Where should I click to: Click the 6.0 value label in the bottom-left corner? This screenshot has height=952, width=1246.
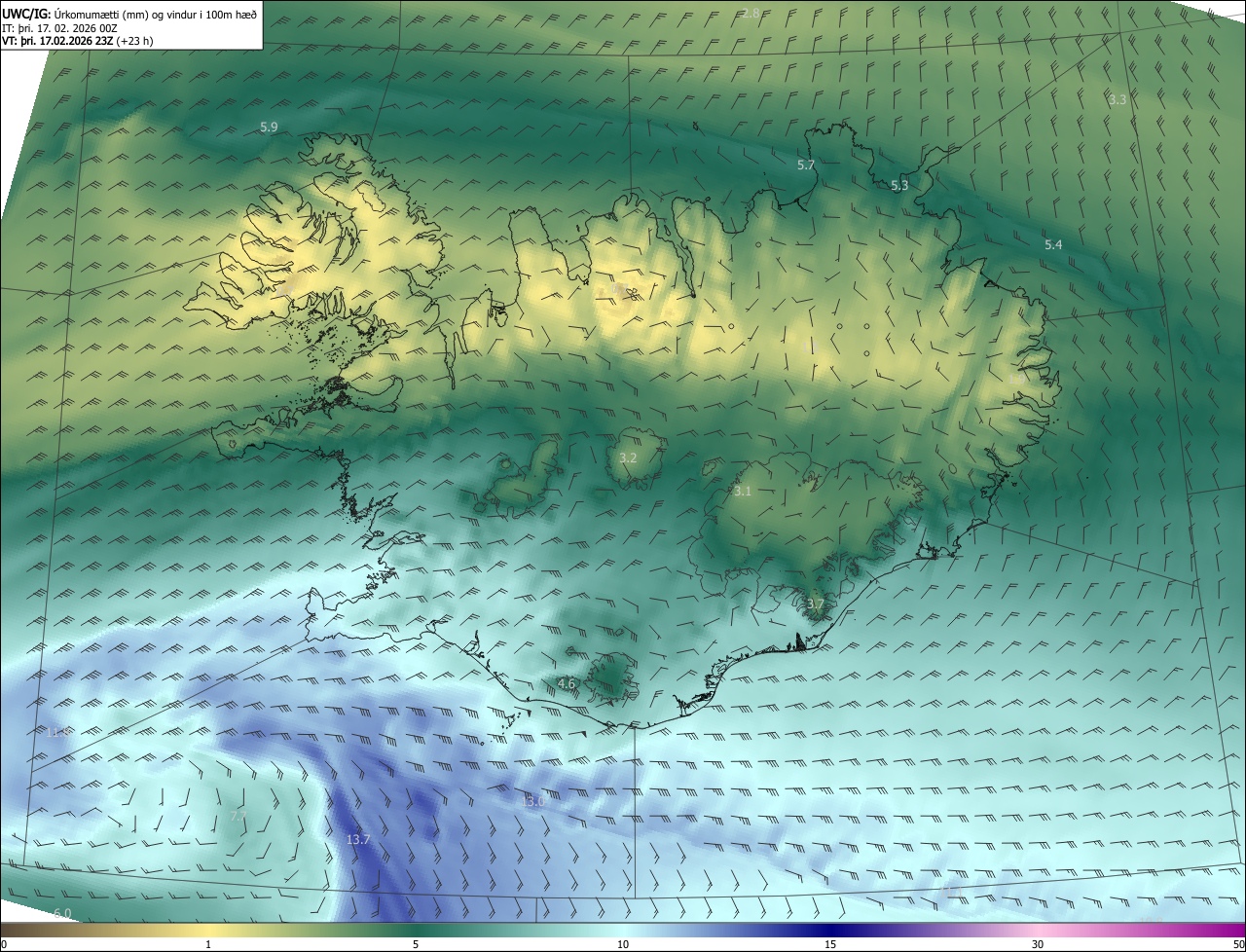(62, 913)
